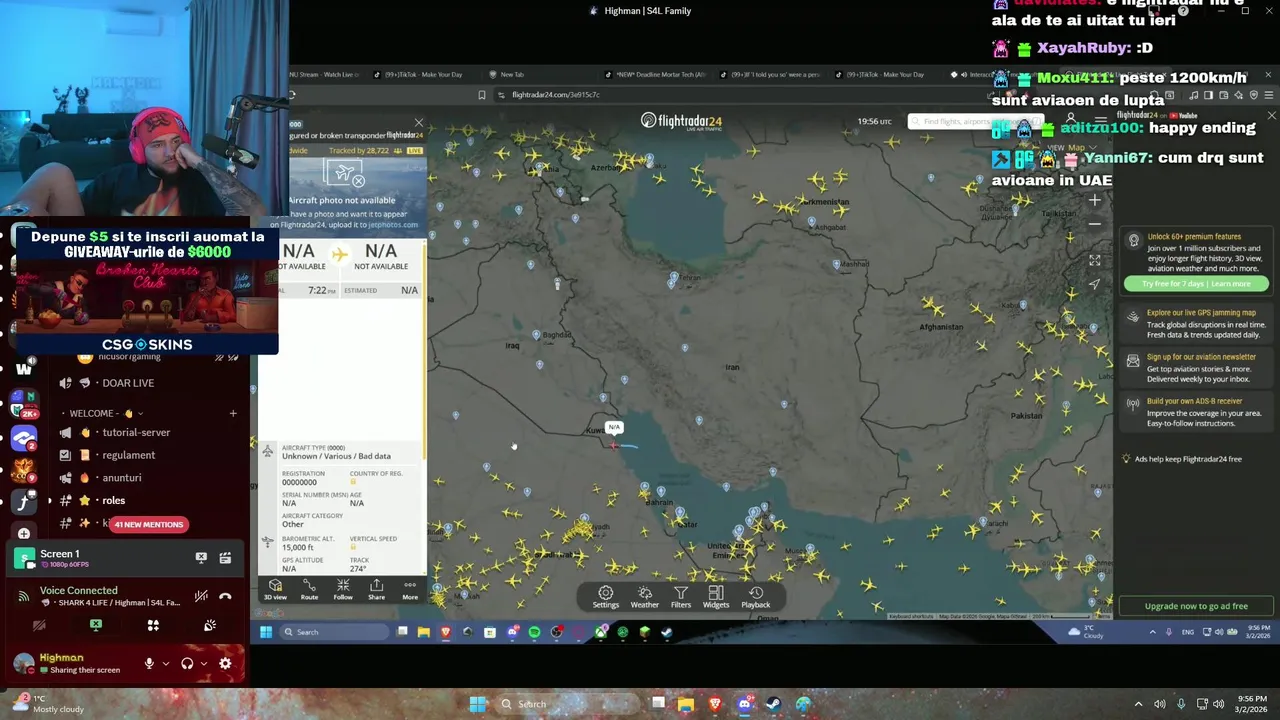Show hidden system tray icons
Screen dimensions: 1280x720
(1138, 704)
